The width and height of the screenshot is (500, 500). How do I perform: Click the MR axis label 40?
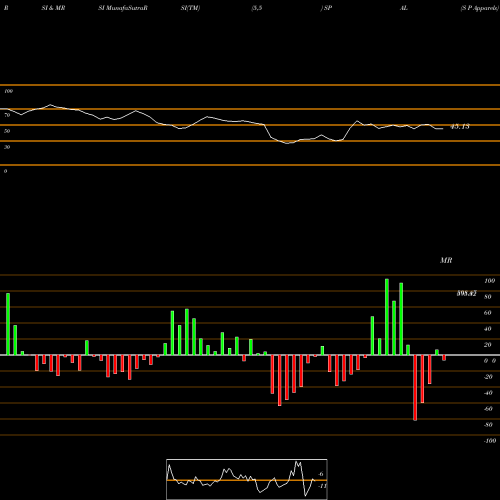coord(488,329)
